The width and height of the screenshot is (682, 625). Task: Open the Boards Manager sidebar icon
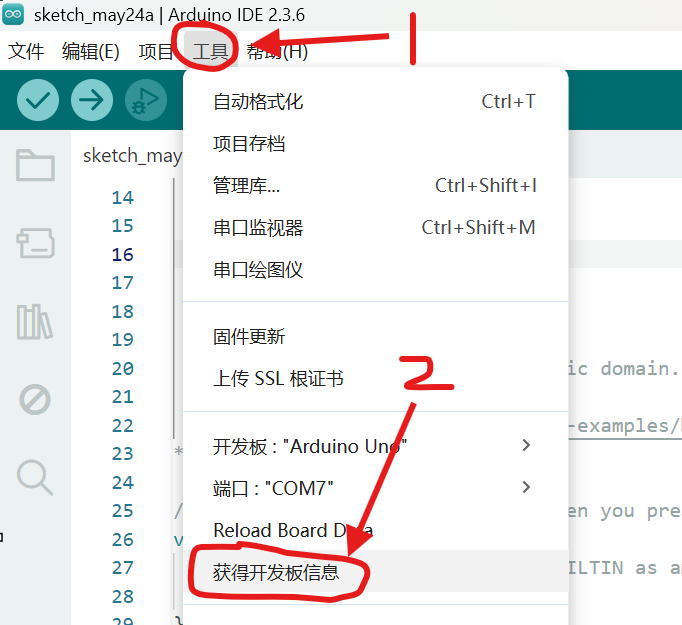point(35,243)
